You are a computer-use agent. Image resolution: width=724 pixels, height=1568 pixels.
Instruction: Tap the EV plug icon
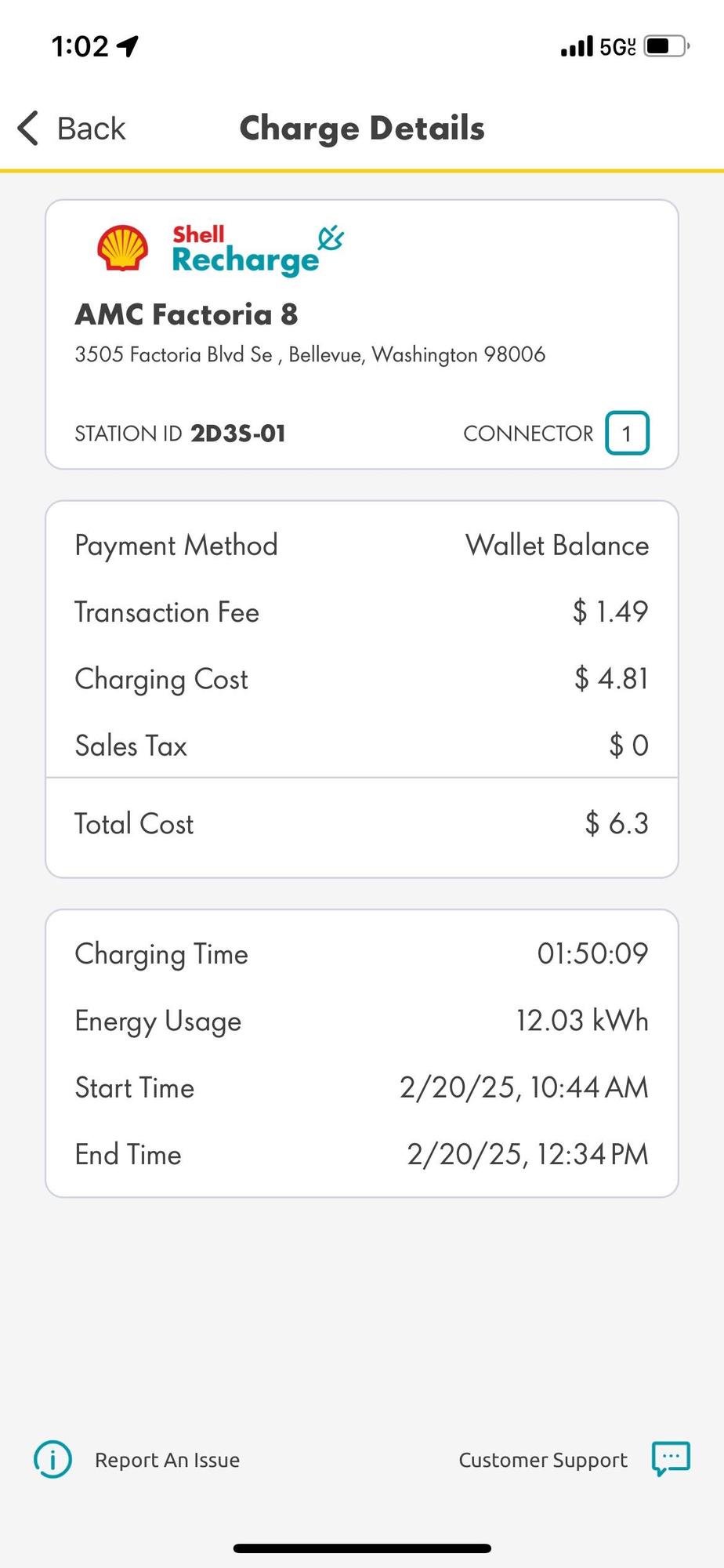331,238
